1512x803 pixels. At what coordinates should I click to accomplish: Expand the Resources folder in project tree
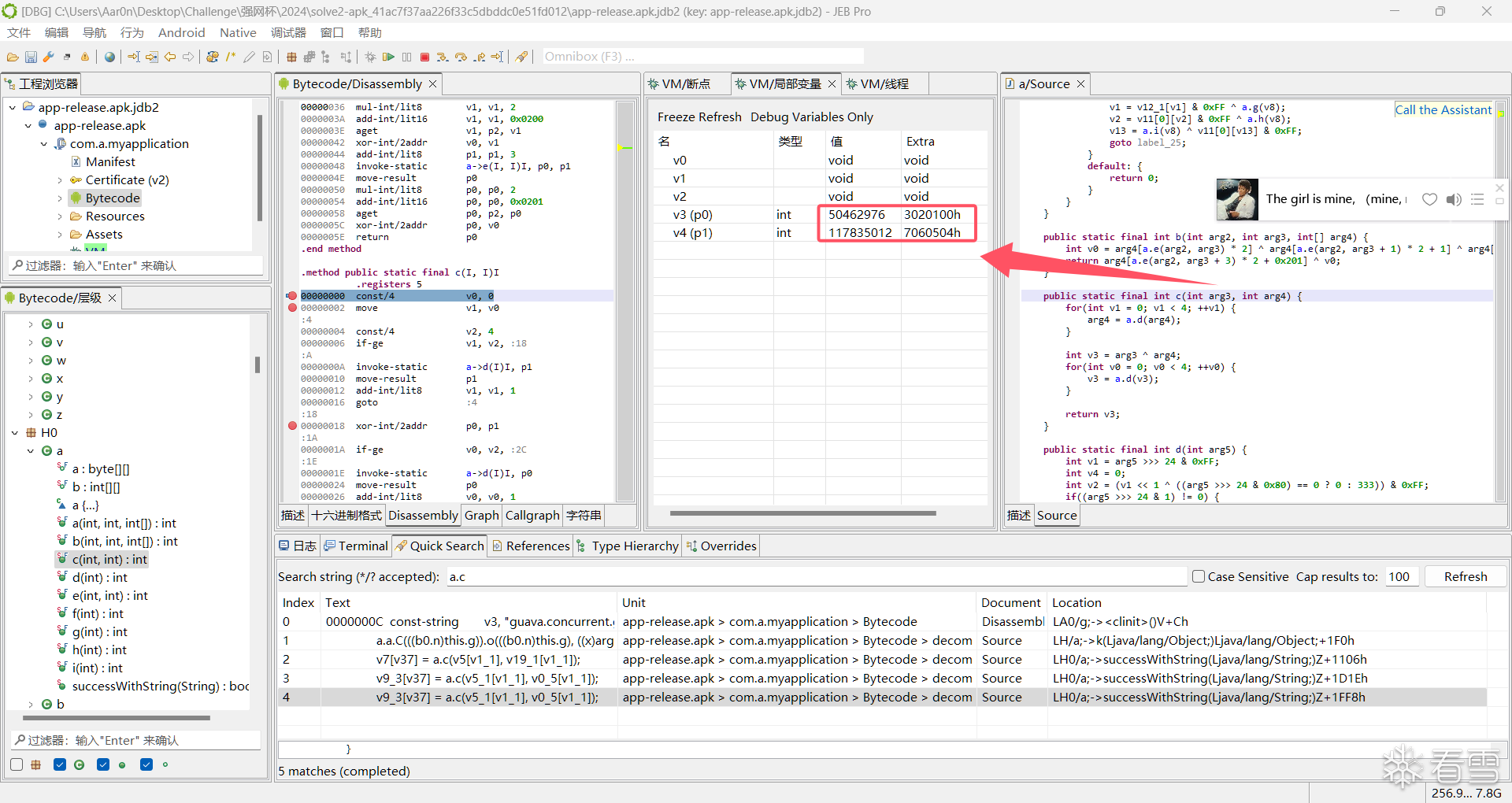(60, 216)
